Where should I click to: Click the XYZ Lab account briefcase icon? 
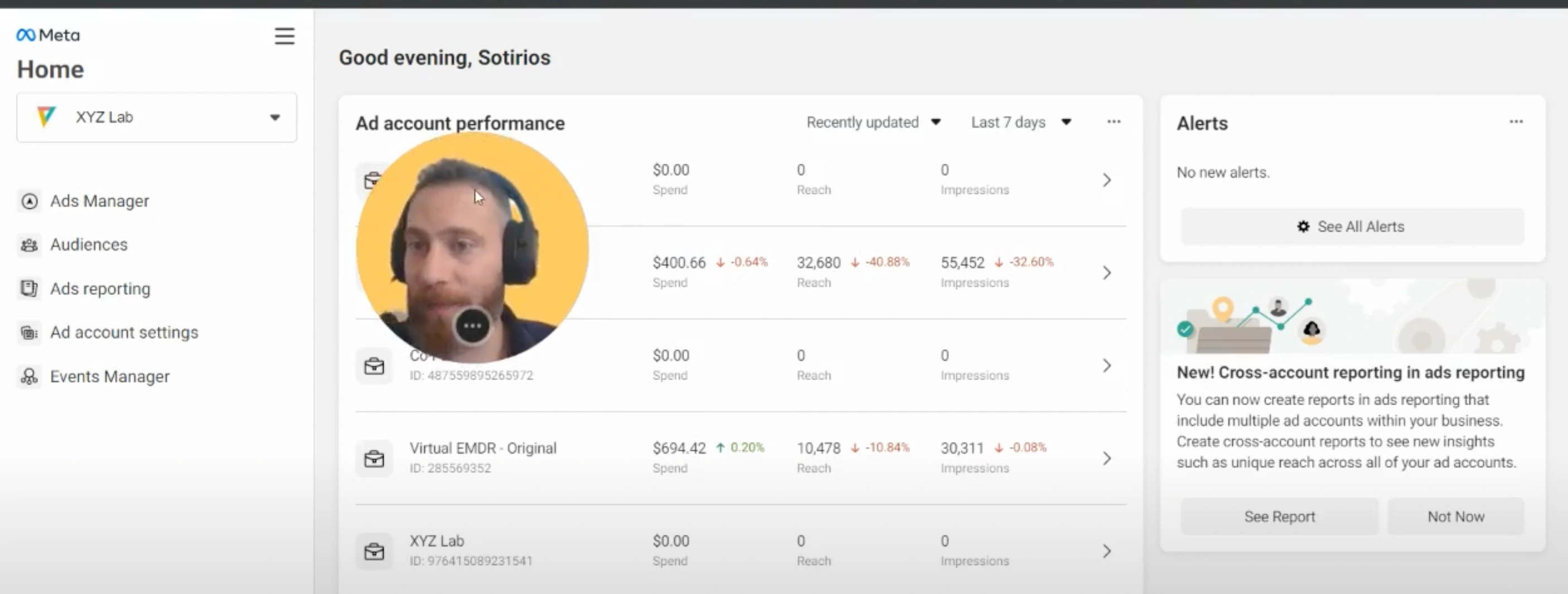tap(374, 552)
